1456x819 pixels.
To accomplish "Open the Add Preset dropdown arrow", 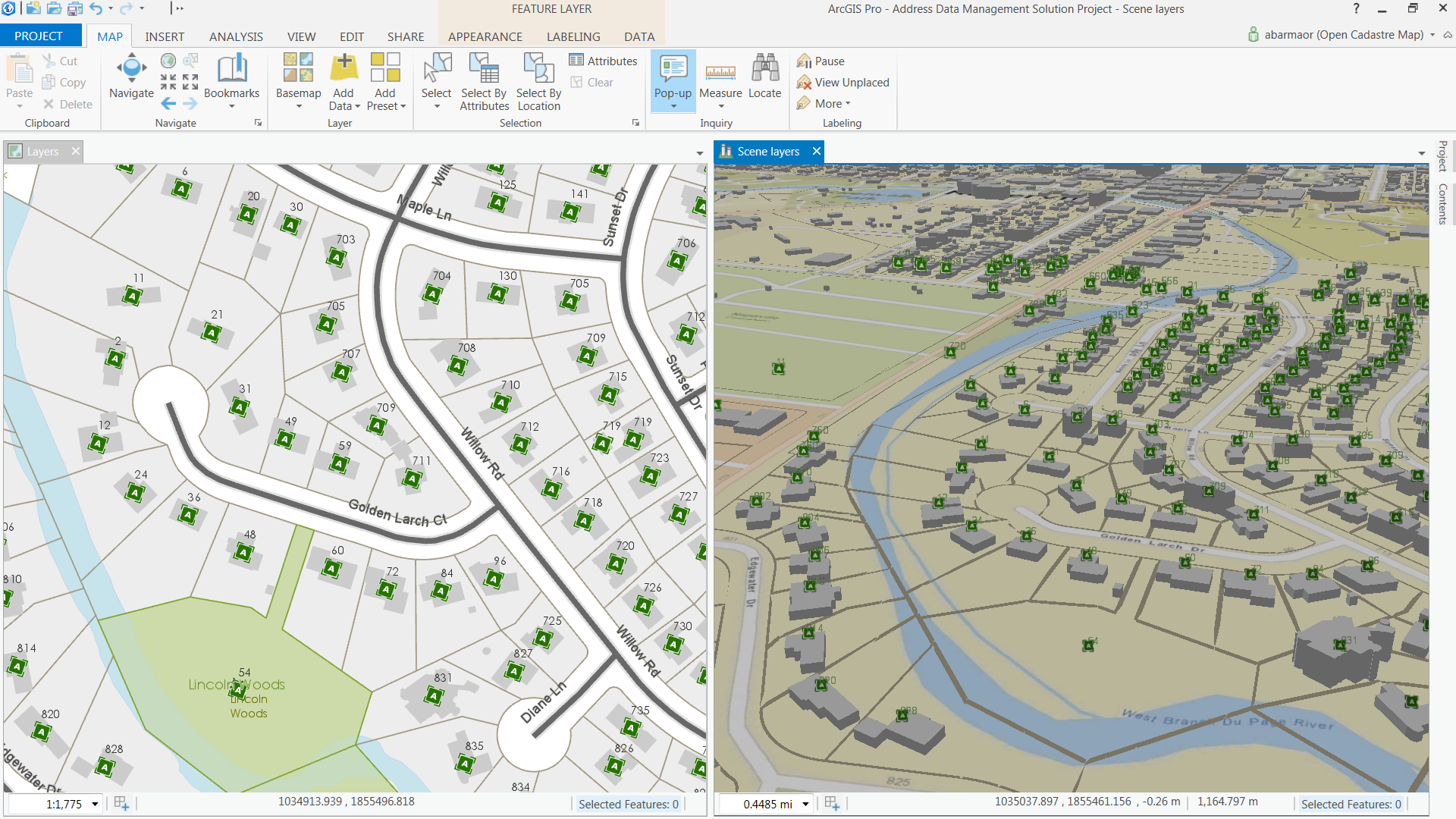I will (403, 106).
